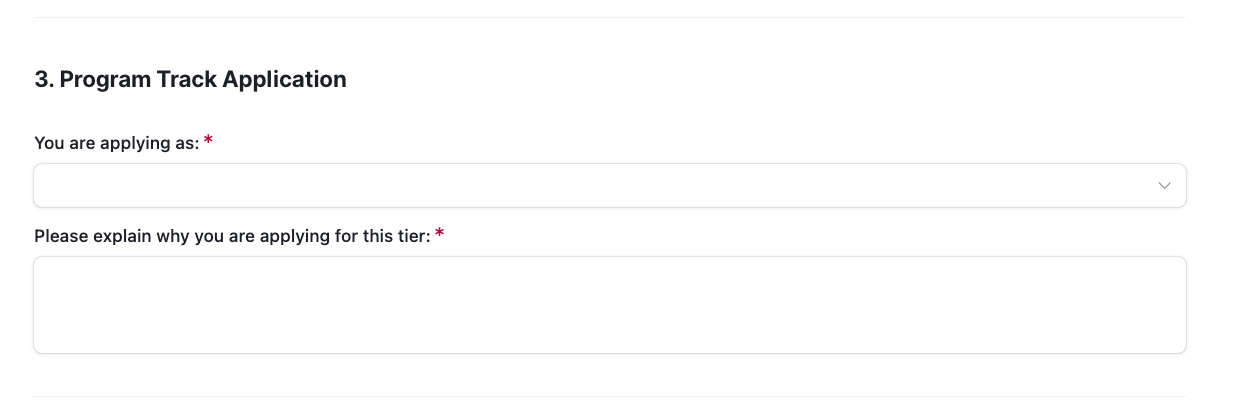Click the word "Please" in the text area label
The height and width of the screenshot is (416, 1234).
[58, 236]
